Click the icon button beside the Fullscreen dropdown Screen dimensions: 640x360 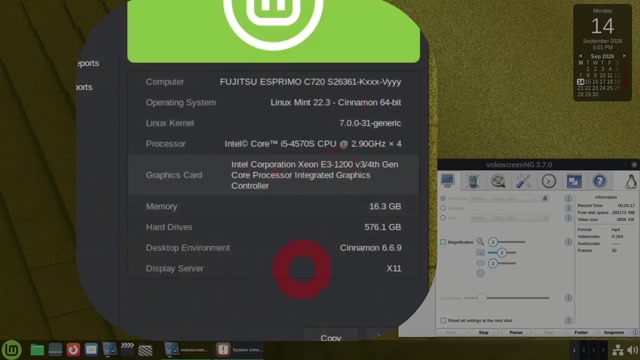(545, 198)
